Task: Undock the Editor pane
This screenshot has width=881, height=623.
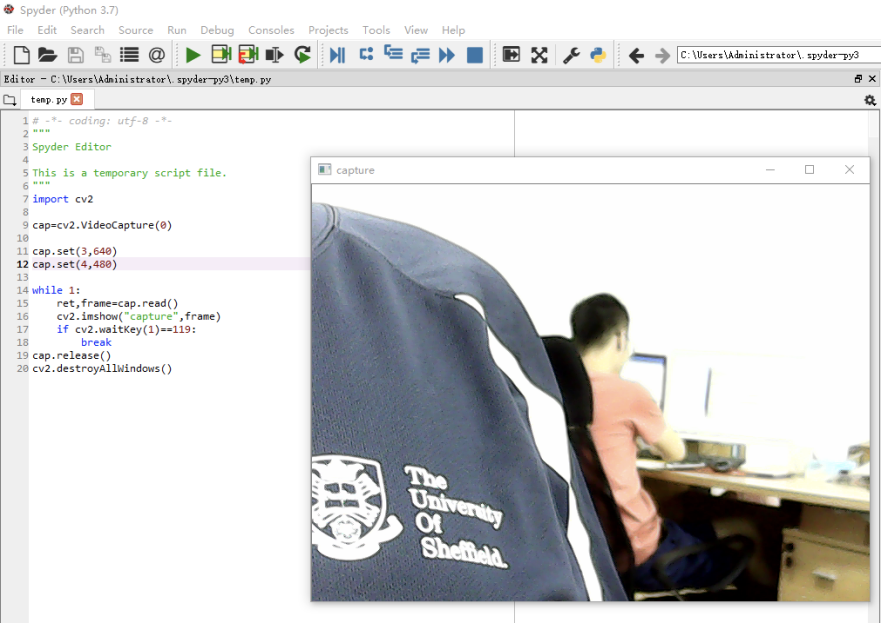Action: [x=858, y=79]
